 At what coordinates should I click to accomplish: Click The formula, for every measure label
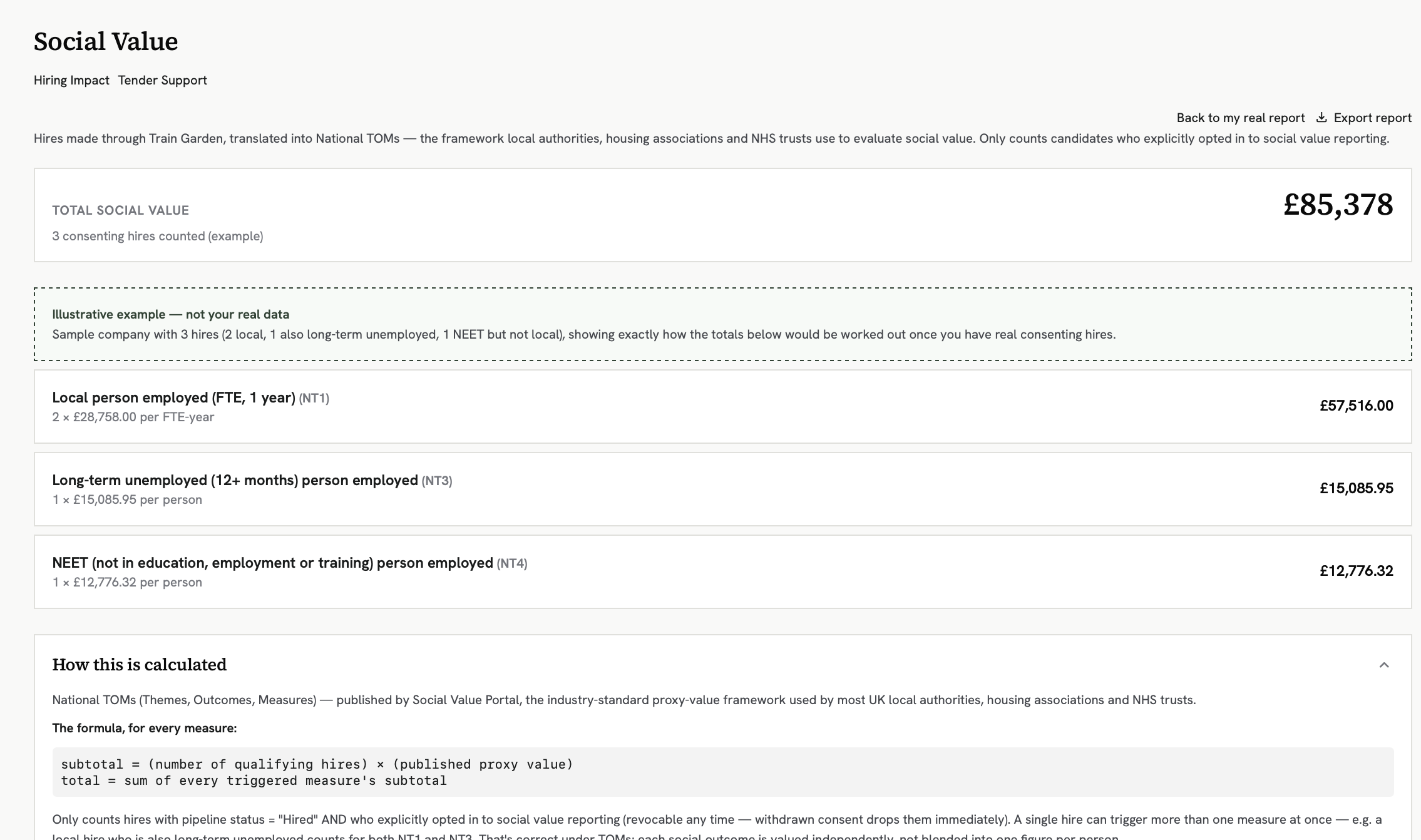click(x=145, y=728)
